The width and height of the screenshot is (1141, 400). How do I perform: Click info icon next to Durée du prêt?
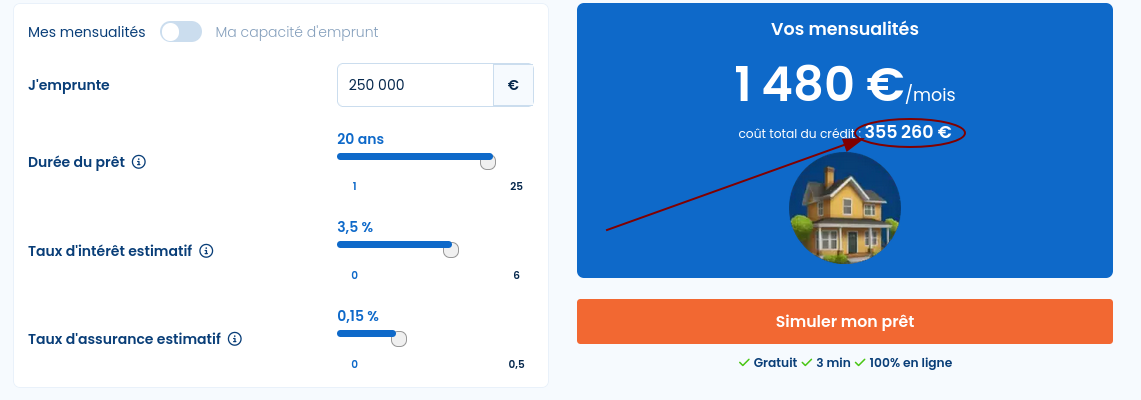[x=139, y=162]
